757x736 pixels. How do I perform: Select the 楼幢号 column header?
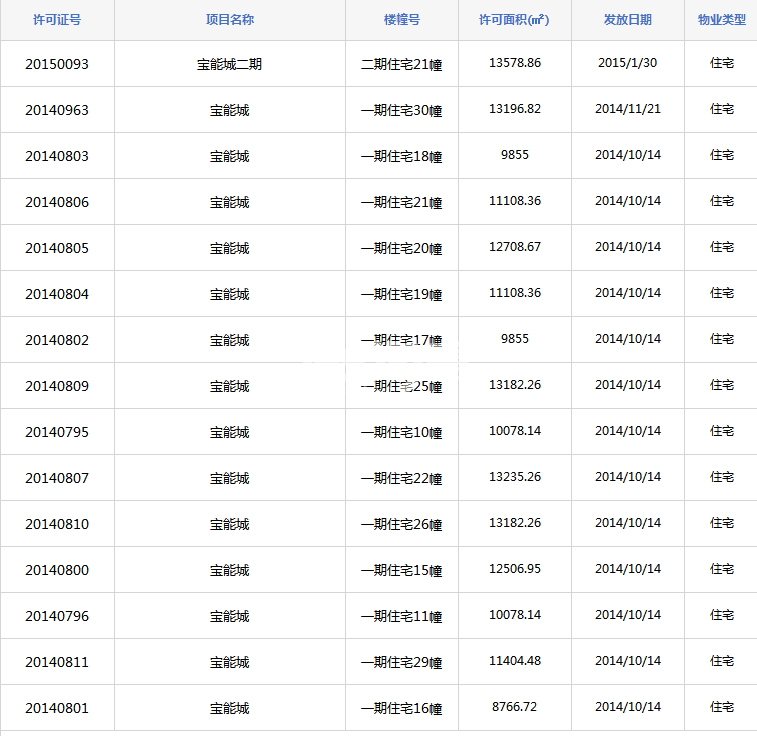coord(401,20)
